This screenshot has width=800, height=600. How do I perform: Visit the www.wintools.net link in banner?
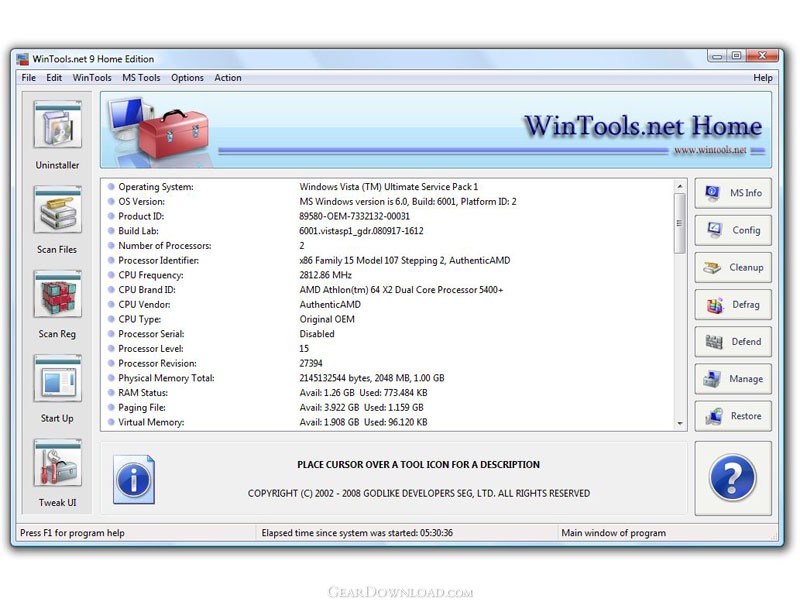point(710,150)
